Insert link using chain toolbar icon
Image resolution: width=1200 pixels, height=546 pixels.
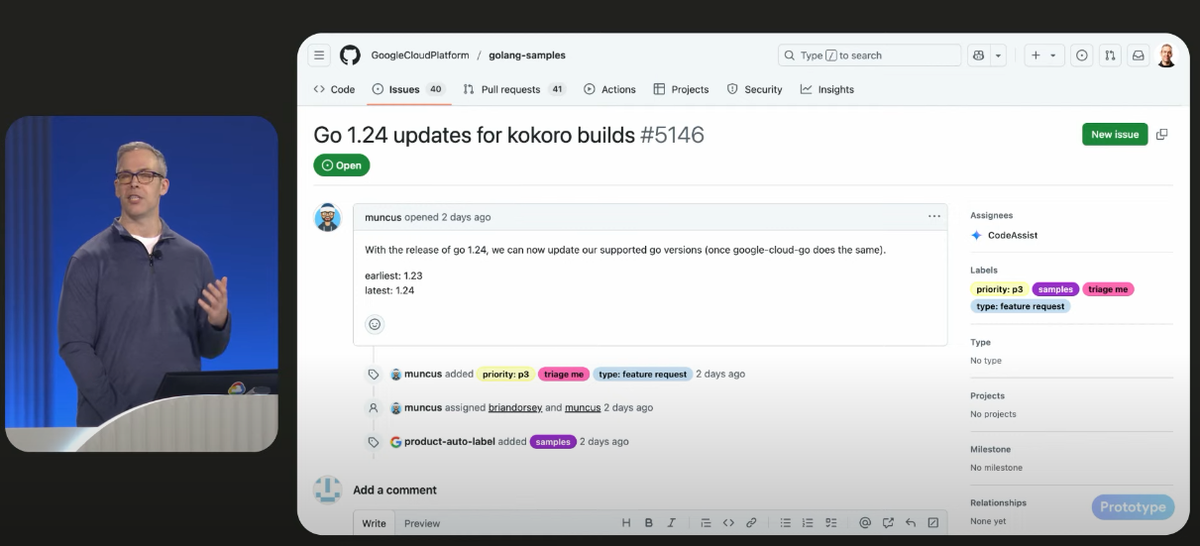(x=751, y=523)
